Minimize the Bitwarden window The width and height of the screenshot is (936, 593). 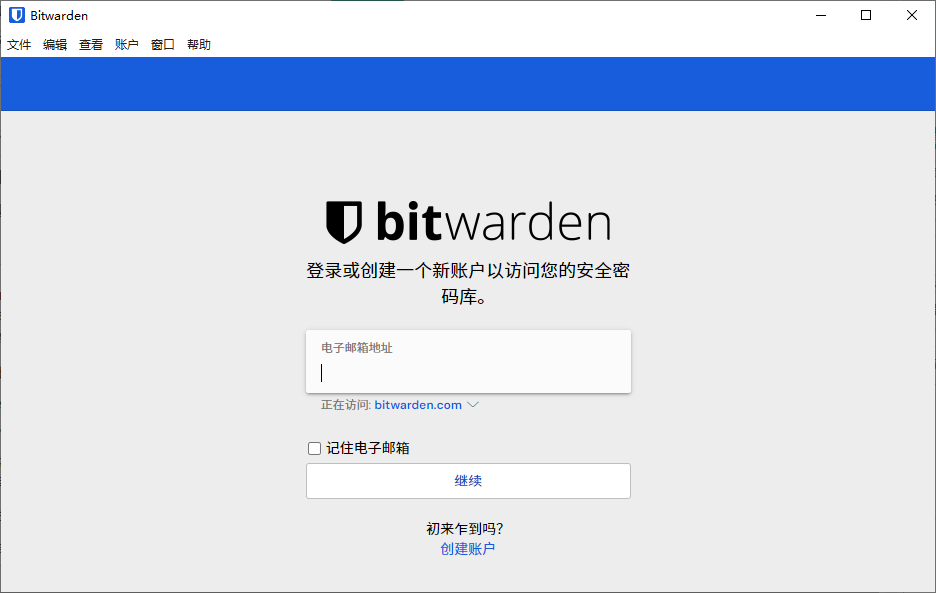(x=821, y=16)
